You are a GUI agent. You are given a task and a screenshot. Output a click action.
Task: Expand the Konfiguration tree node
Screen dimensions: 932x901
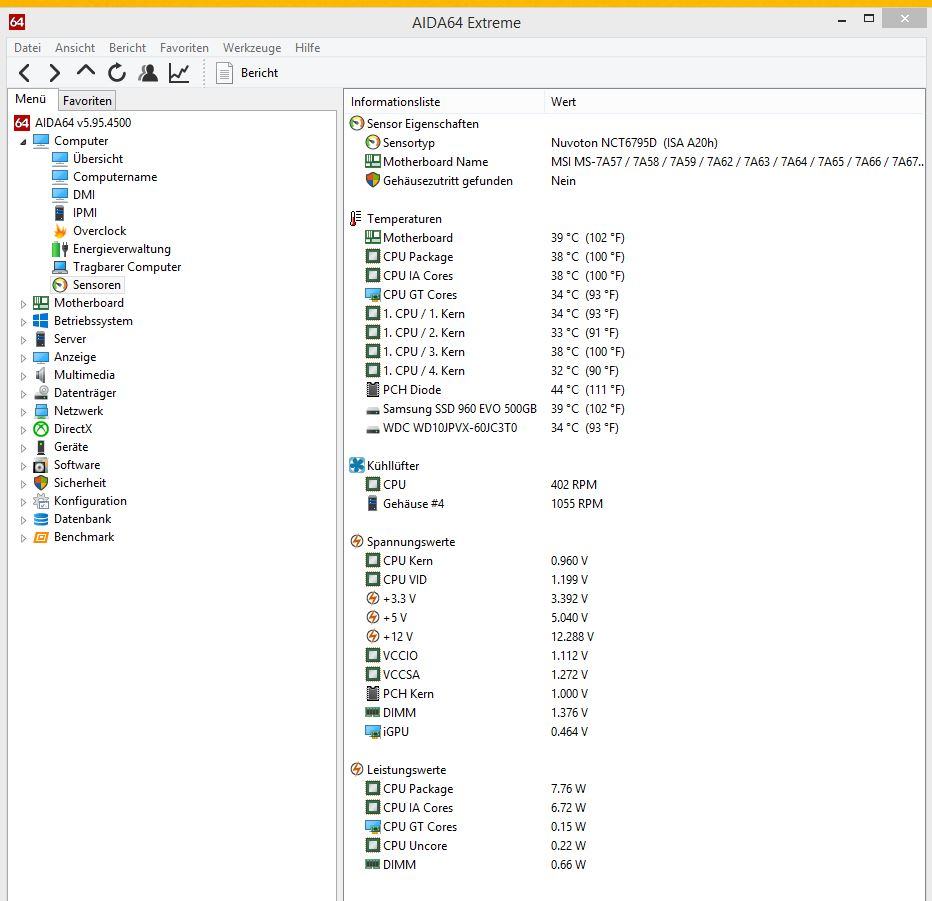click(x=23, y=502)
